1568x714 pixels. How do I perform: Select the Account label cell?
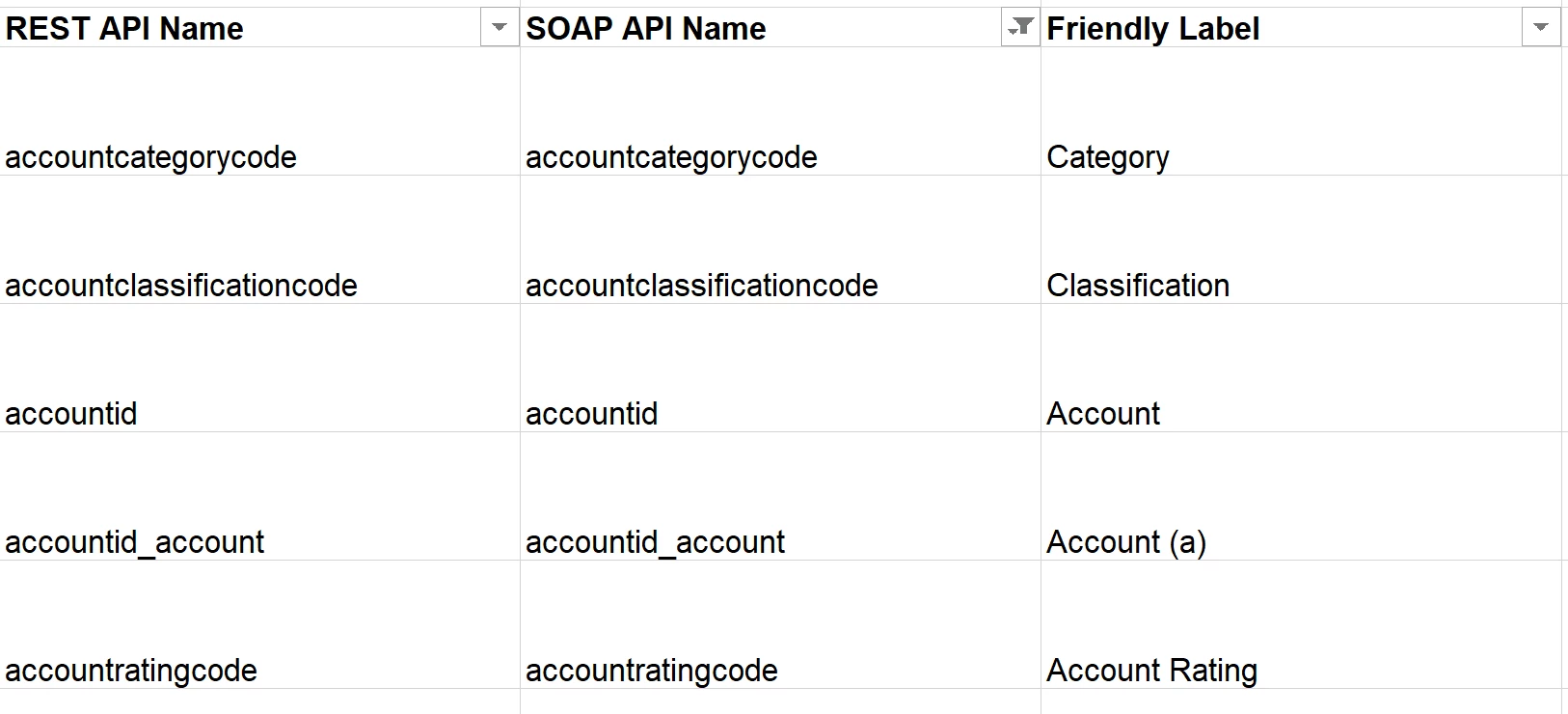point(1301,368)
